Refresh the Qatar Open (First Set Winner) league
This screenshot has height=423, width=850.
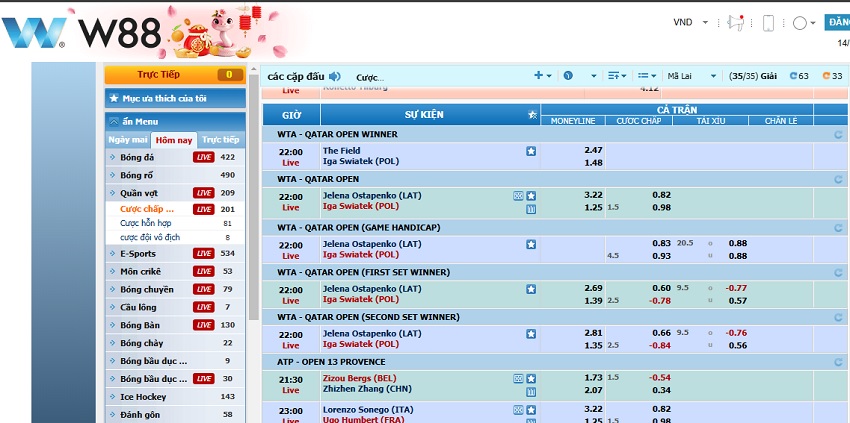(838, 272)
